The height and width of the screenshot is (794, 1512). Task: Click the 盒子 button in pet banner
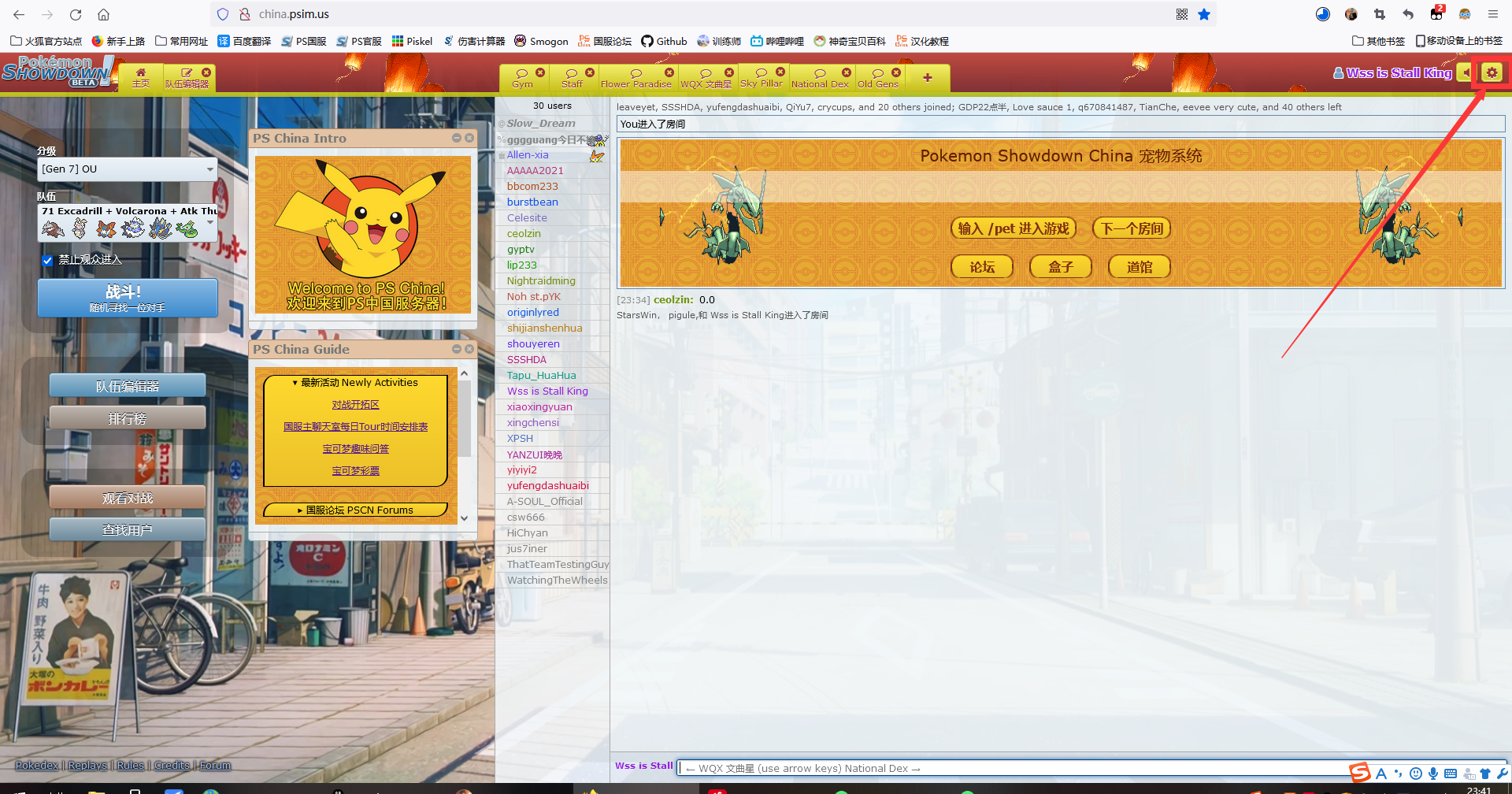(1061, 267)
